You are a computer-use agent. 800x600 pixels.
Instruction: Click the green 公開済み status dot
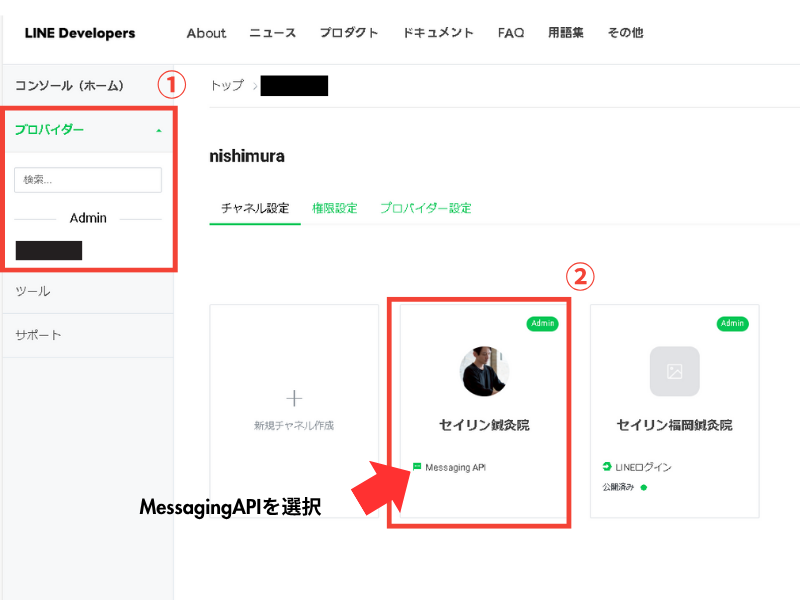[644, 487]
